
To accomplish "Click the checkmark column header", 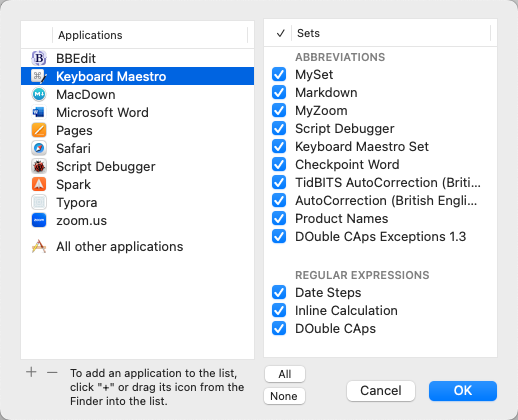I will point(281,33).
